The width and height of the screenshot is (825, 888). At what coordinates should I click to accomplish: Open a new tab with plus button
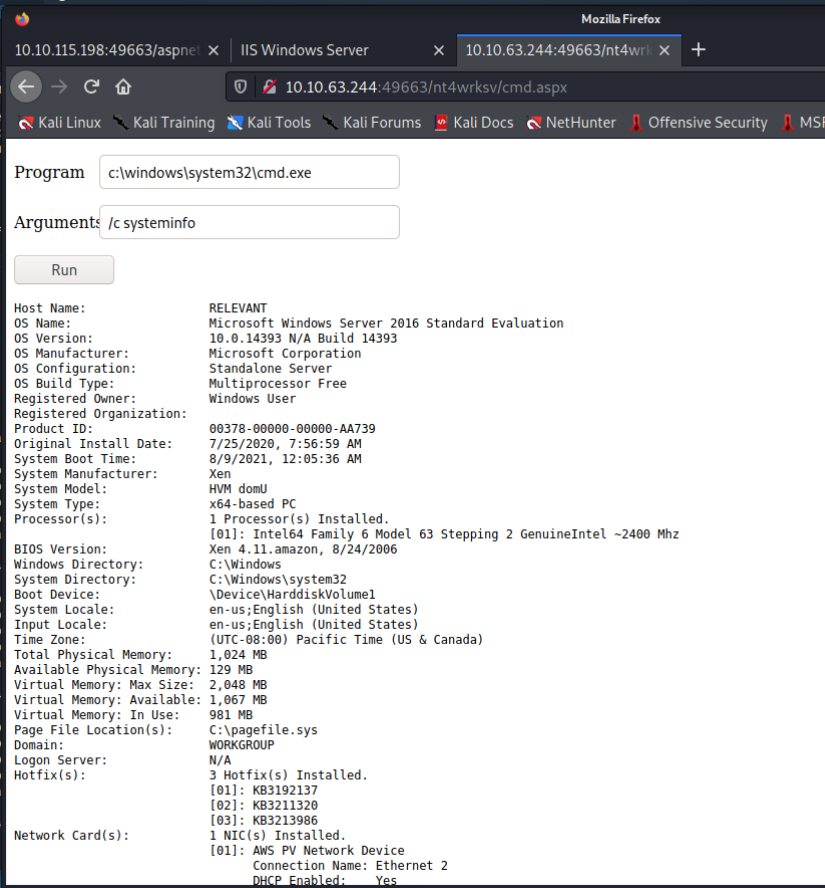(x=699, y=50)
